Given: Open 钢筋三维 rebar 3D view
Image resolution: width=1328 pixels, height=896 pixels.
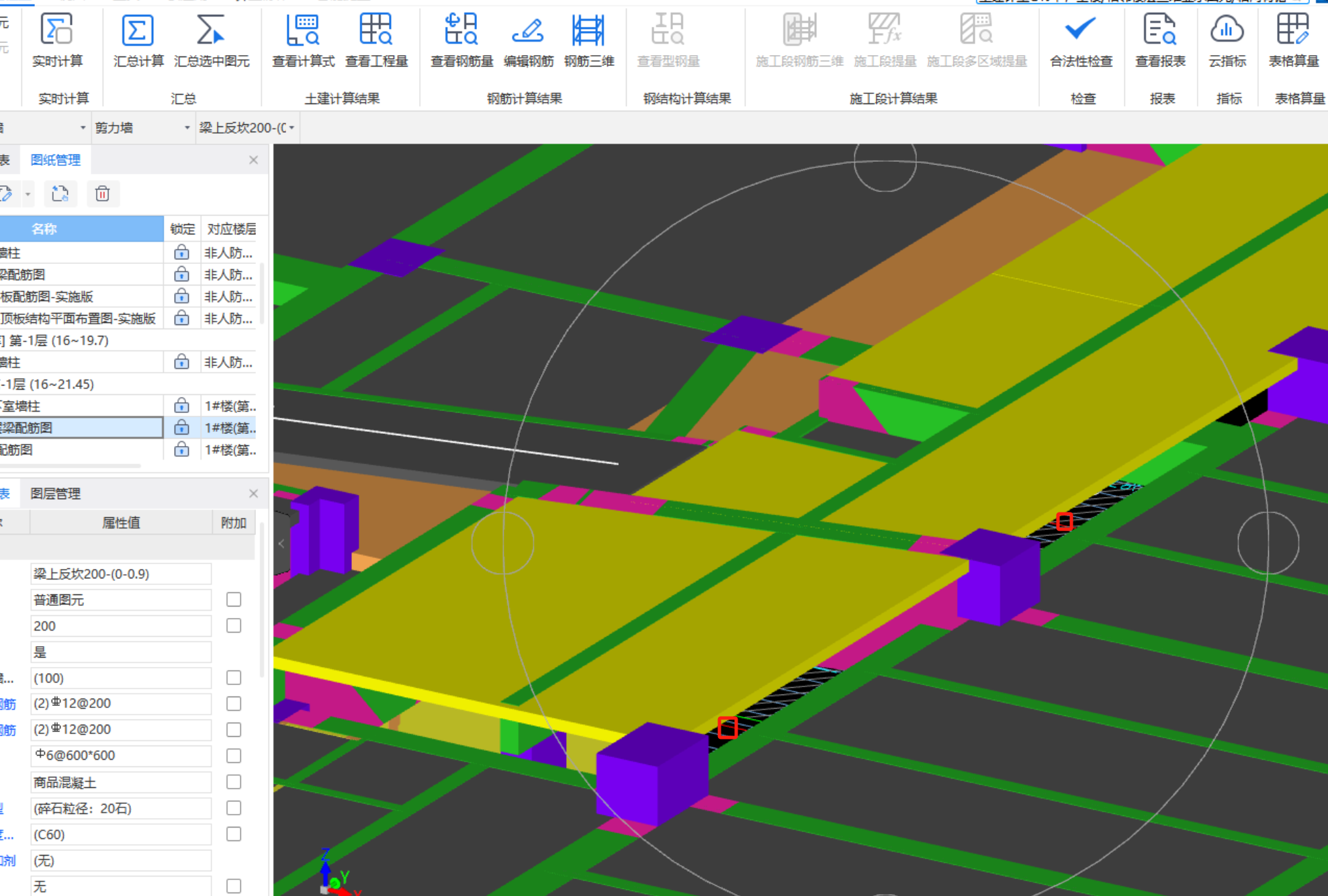Looking at the screenshot, I should click(589, 41).
